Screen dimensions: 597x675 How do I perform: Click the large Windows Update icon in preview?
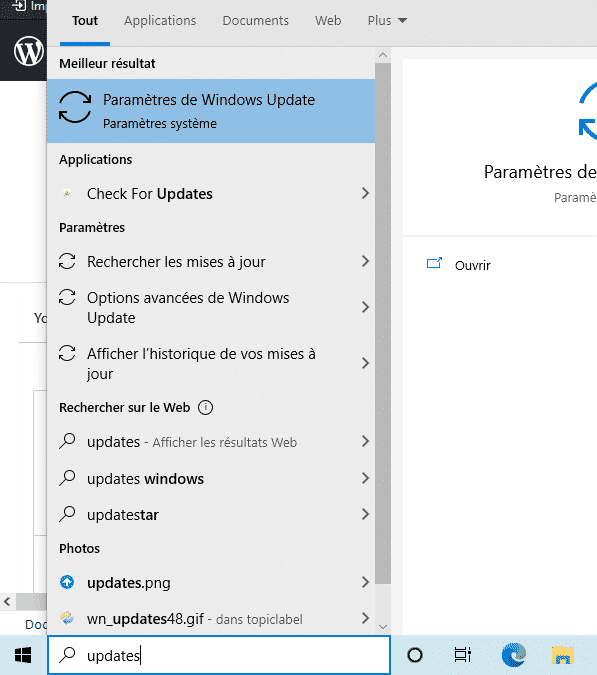587,111
